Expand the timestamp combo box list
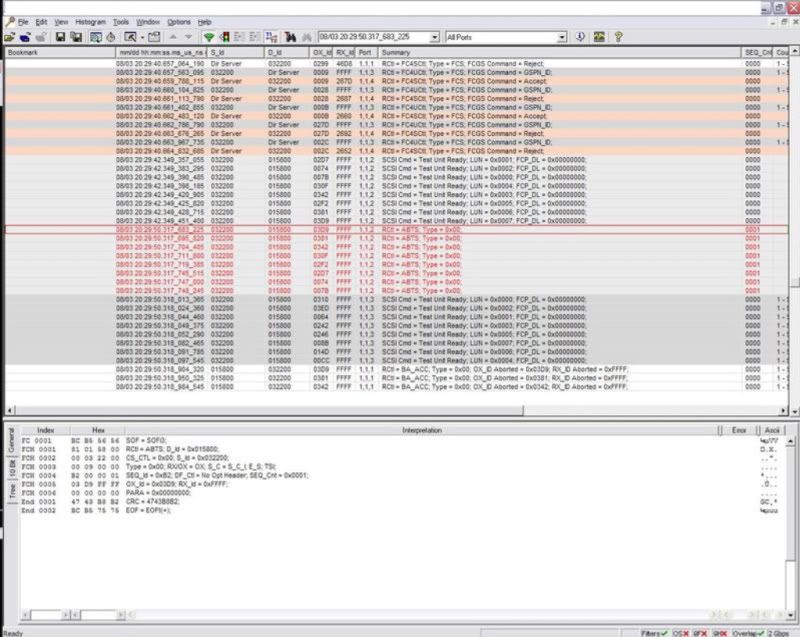This screenshot has height=637, width=800. pyautogui.click(x=434, y=37)
